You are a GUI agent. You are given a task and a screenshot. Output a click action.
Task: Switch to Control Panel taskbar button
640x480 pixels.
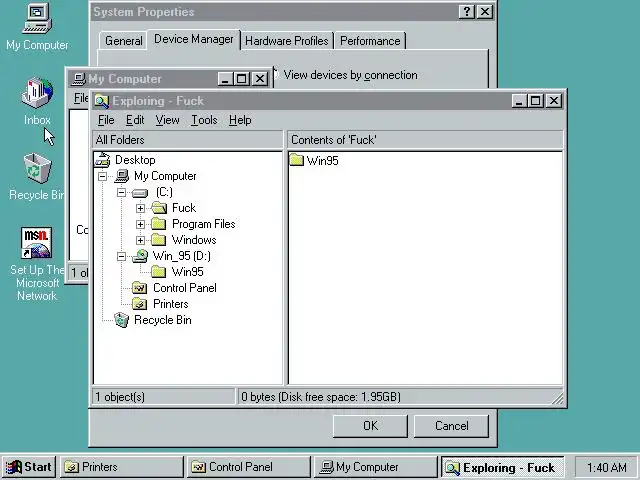(249, 467)
